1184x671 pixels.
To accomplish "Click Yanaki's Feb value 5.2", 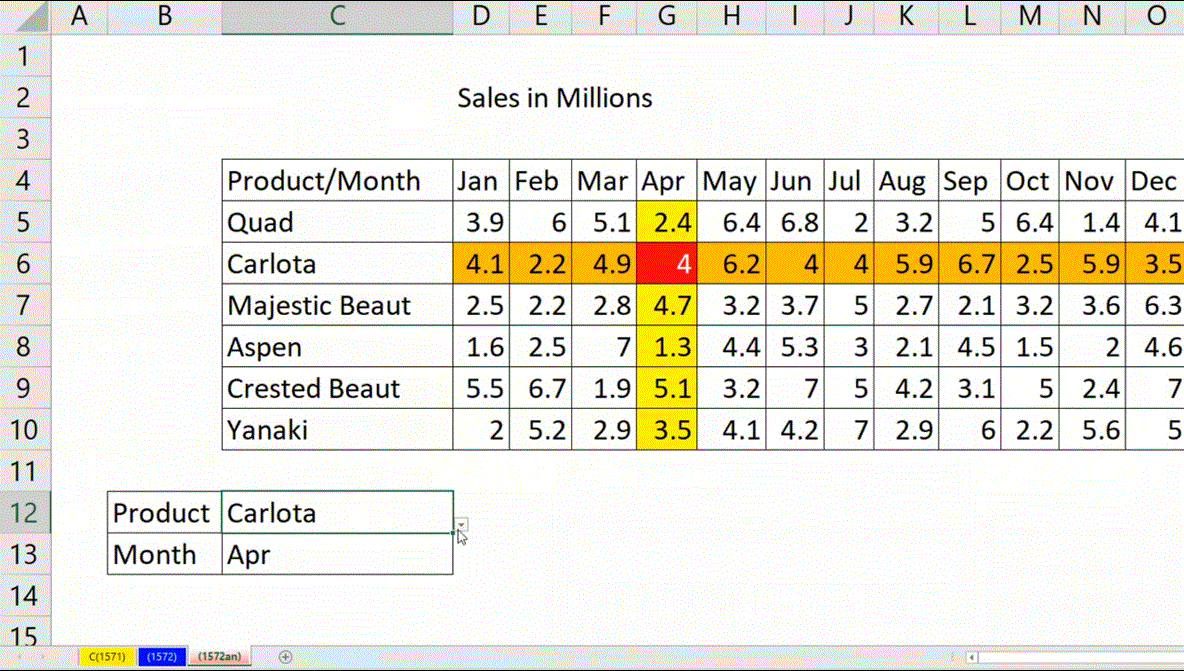I will [x=541, y=429].
